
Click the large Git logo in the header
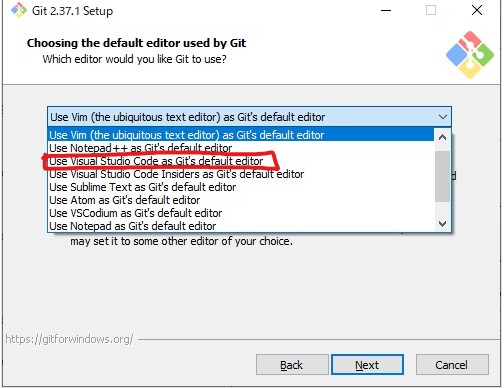[x=470, y=55]
